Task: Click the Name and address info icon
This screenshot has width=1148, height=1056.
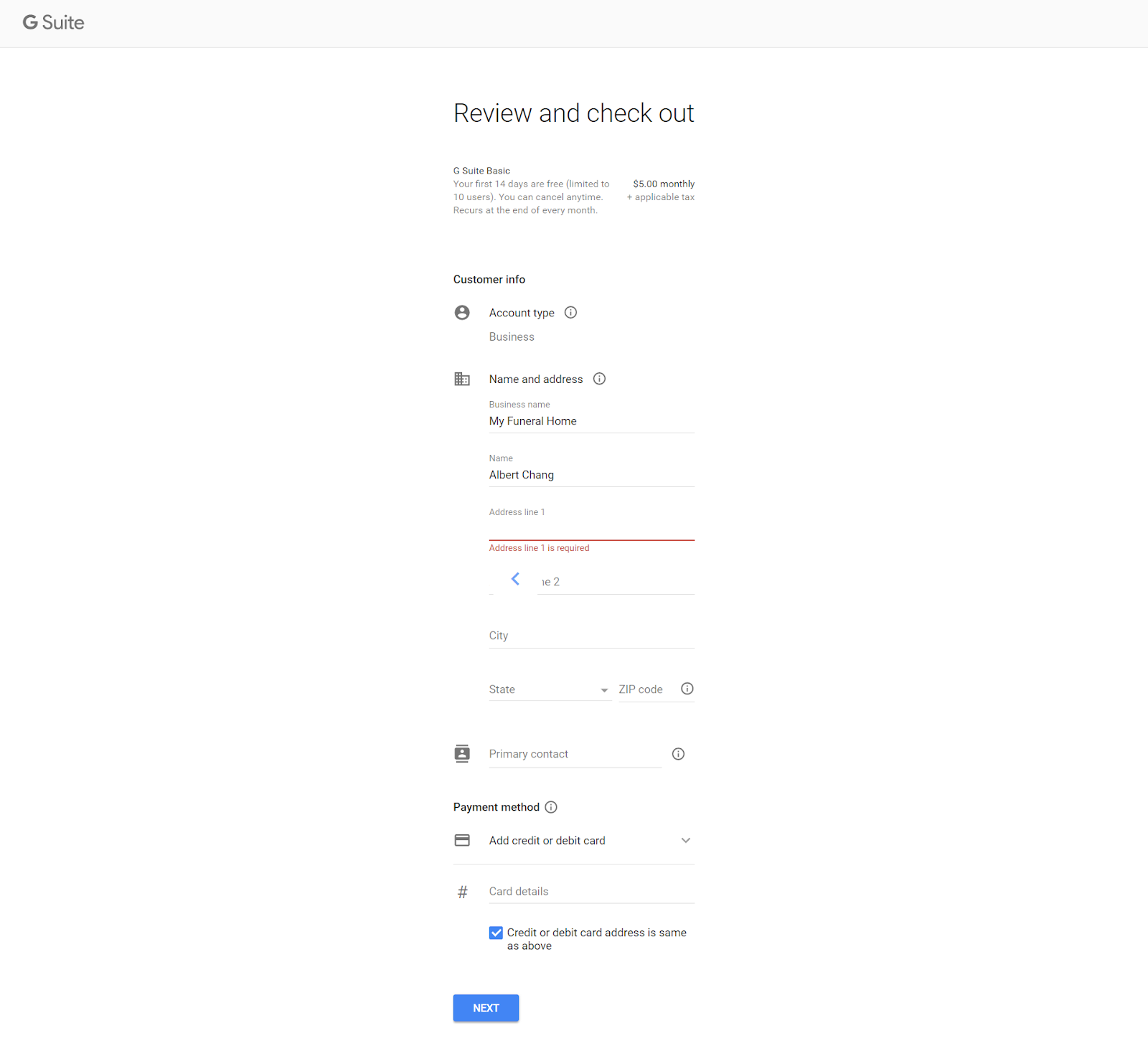Action: [599, 379]
